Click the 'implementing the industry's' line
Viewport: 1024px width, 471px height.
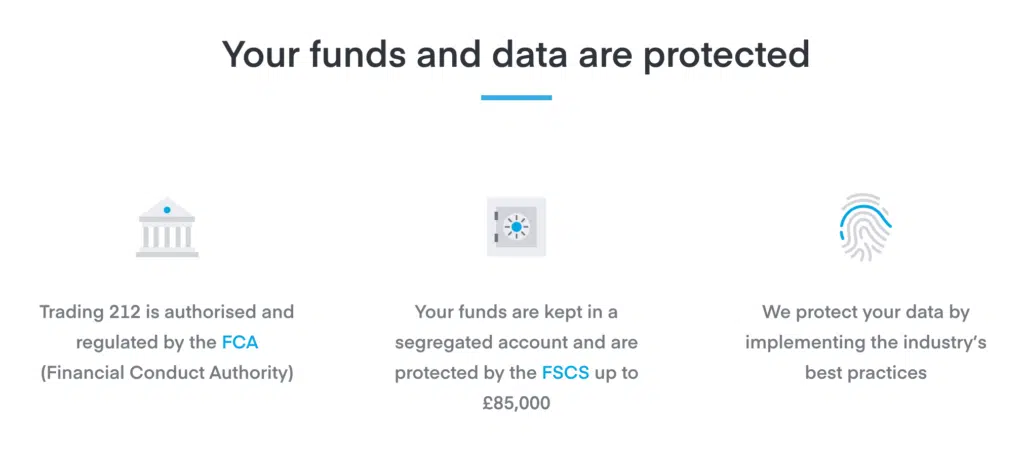pos(865,342)
